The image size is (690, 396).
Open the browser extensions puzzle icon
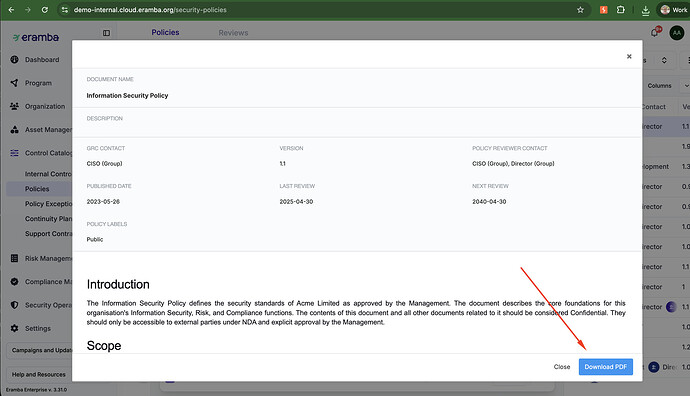pyautogui.click(x=620, y=10)
